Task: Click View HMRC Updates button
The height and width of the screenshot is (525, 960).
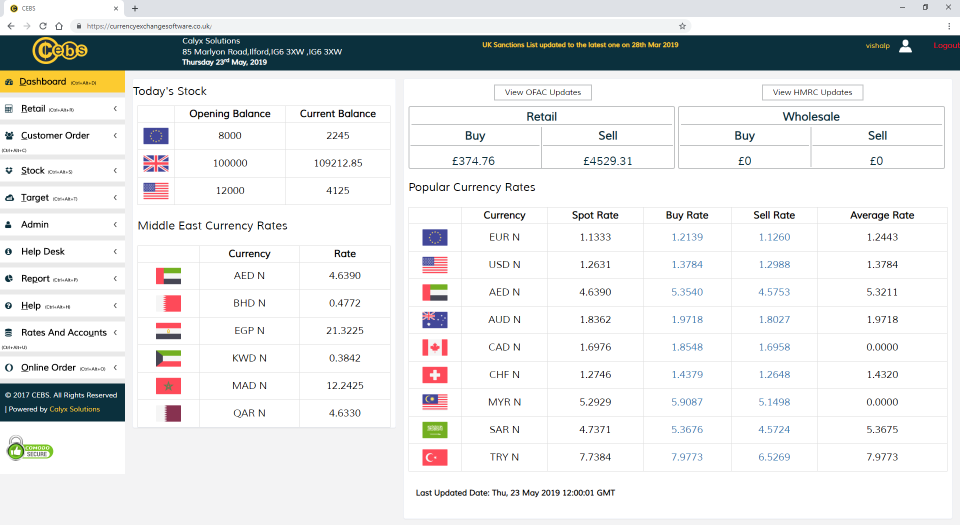Action: coord(812,92)
